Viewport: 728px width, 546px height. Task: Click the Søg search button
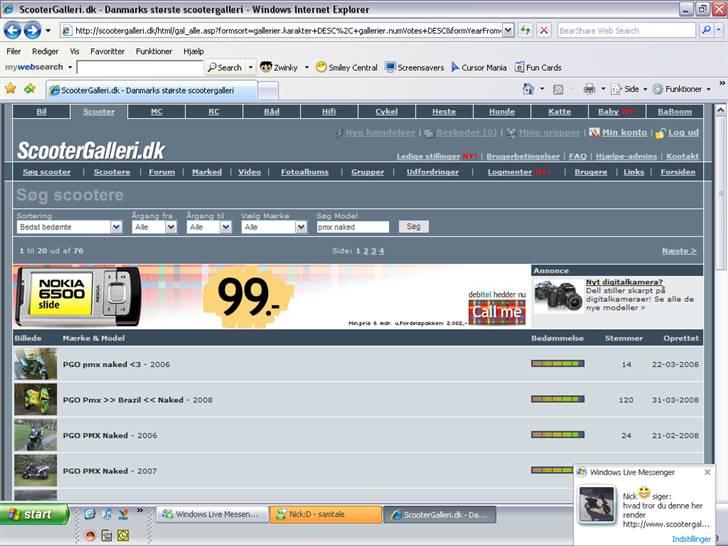click(414, 227)
